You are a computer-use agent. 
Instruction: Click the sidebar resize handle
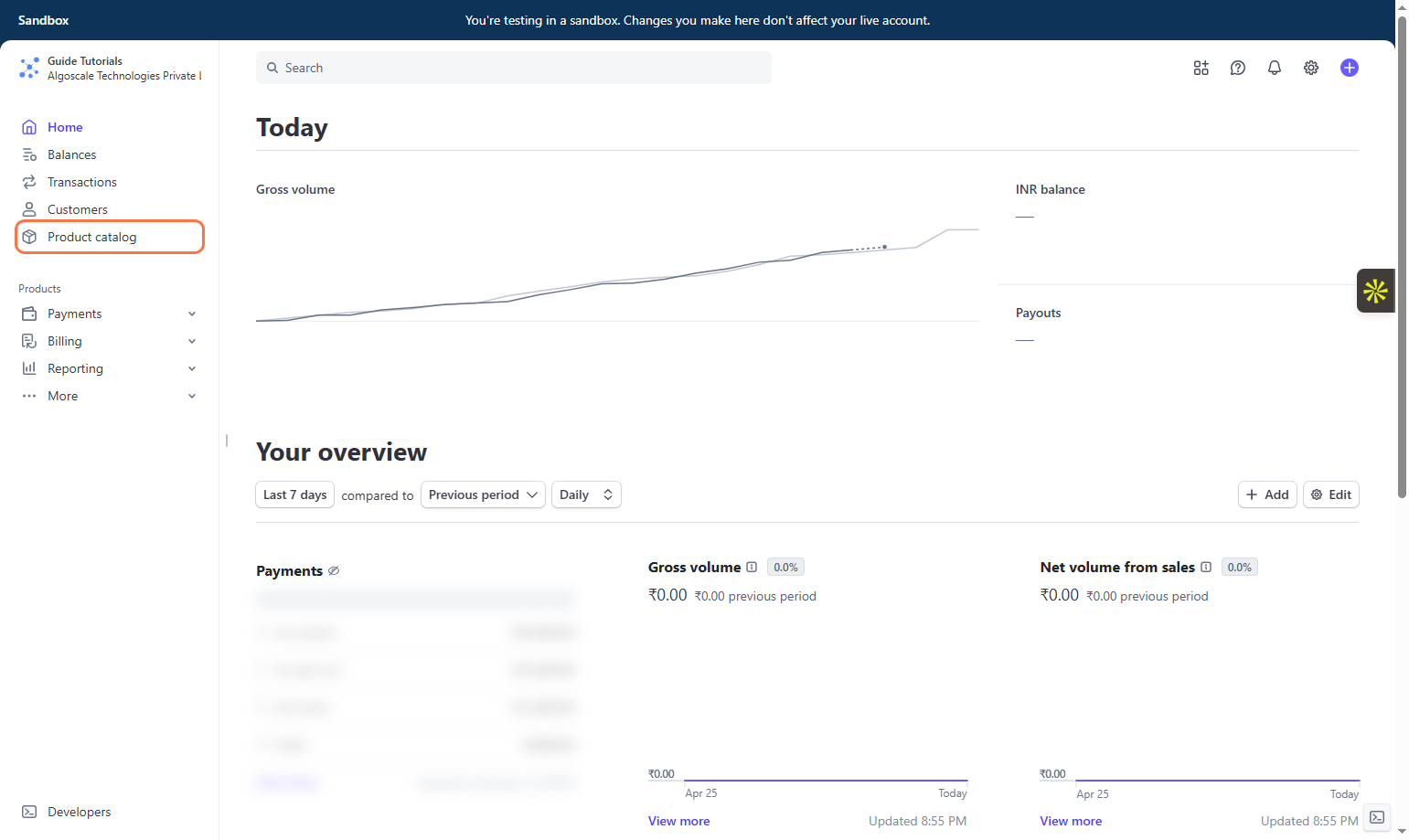click(226, 441)
